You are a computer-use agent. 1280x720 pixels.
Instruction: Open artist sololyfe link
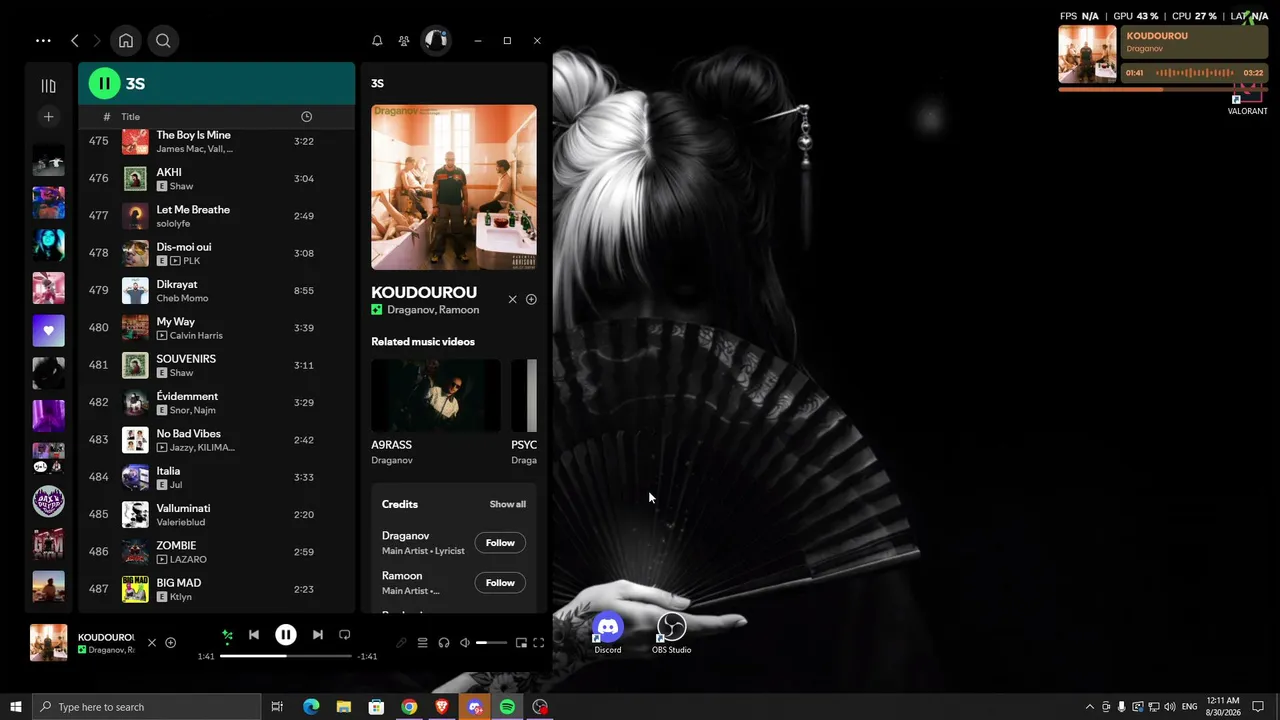pos(173,224)
